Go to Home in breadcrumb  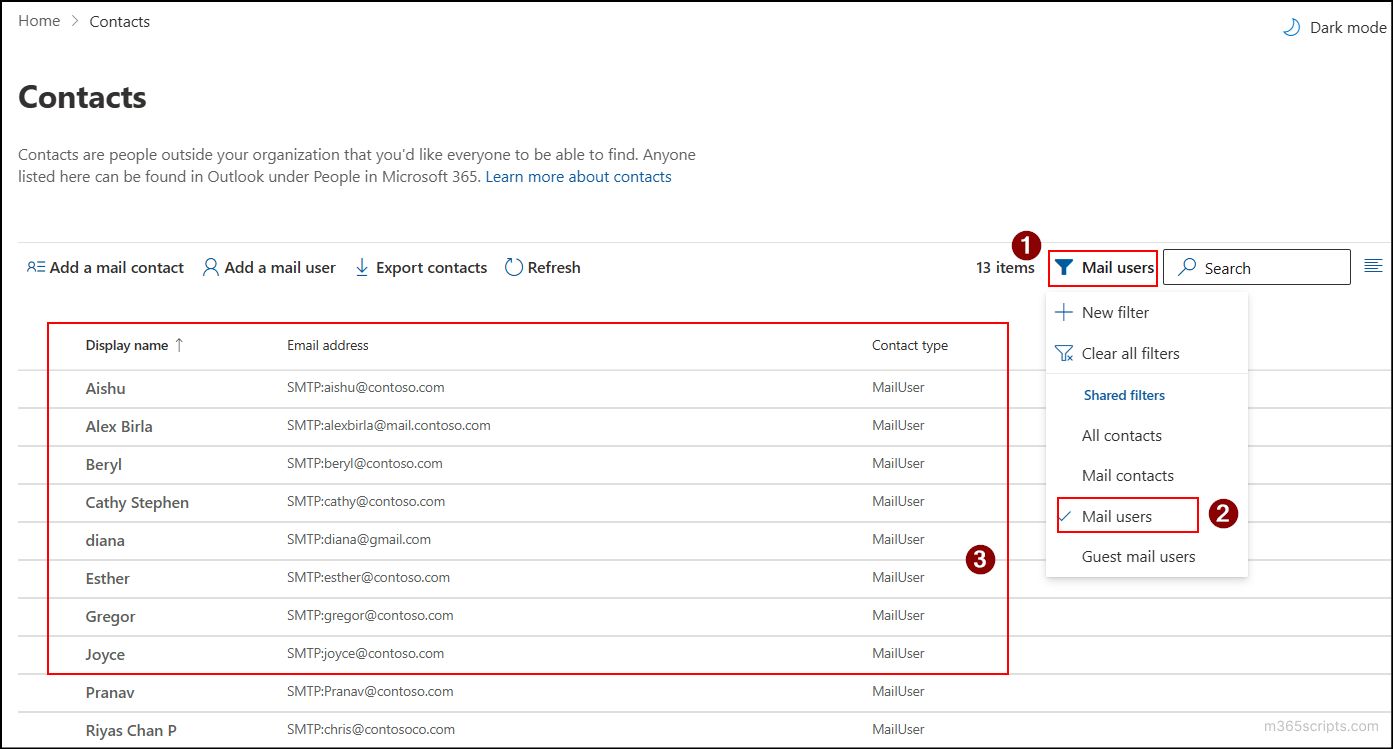coord(39,21)
